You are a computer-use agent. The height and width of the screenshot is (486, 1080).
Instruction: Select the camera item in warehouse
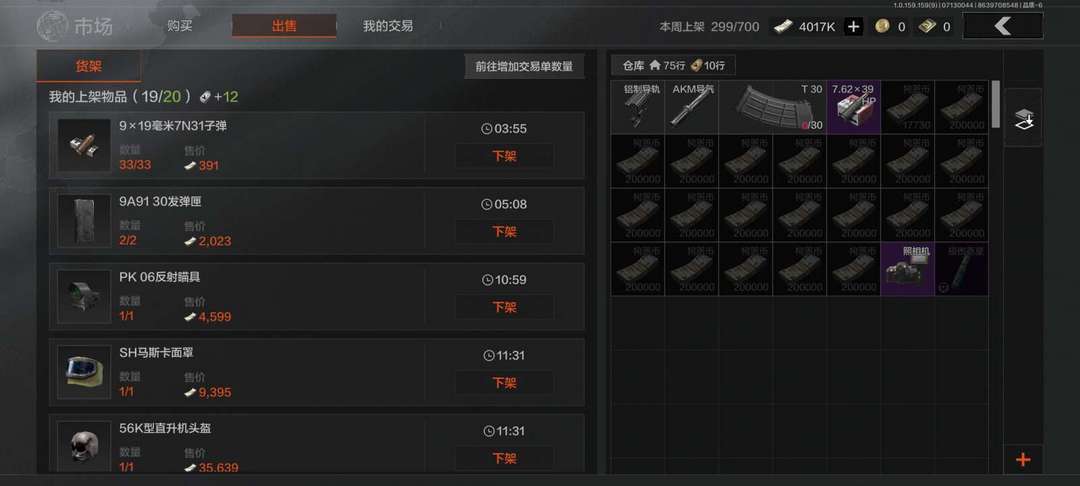coord(908,269)
